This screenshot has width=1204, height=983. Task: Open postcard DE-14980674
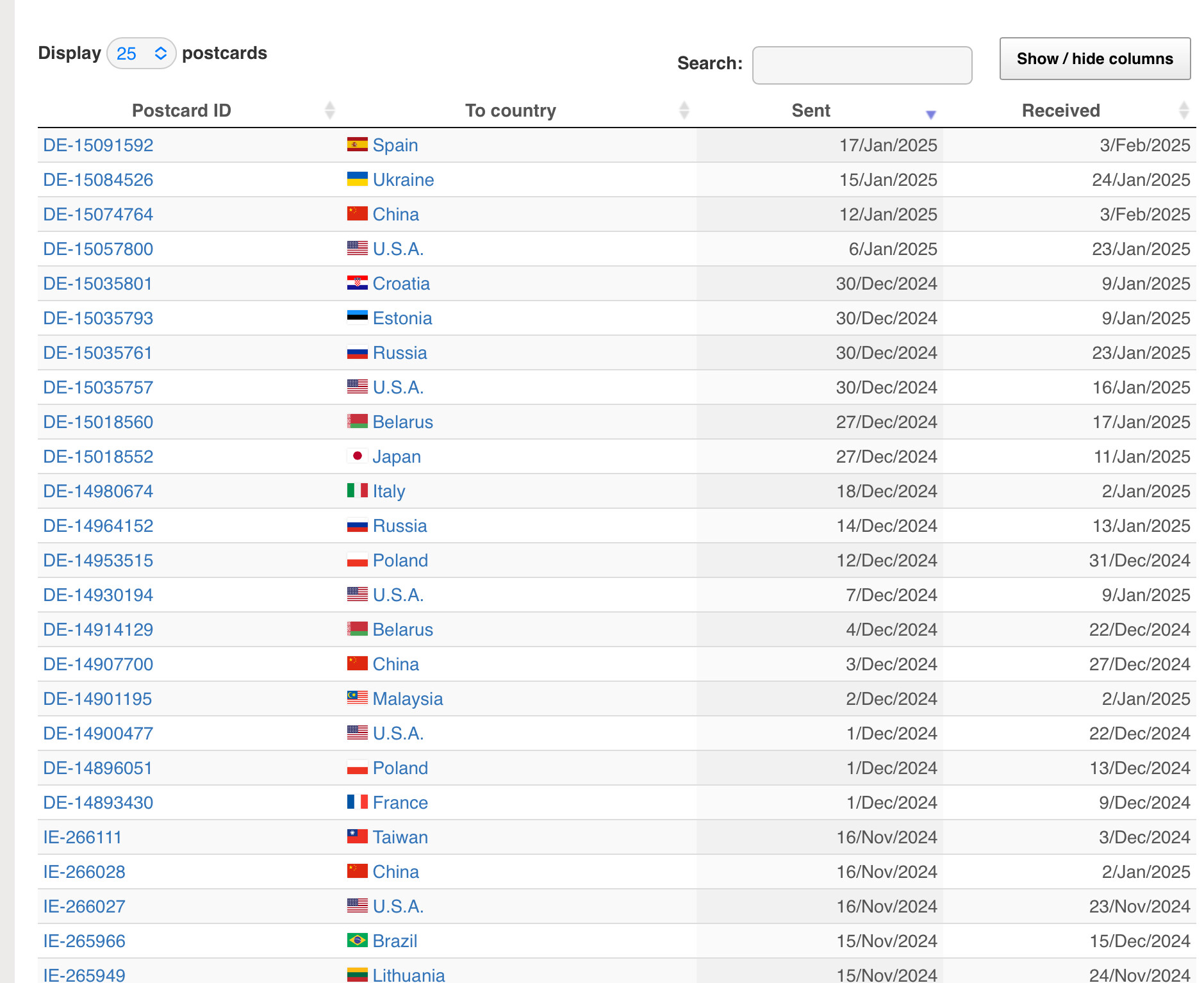tap(98, 491)
